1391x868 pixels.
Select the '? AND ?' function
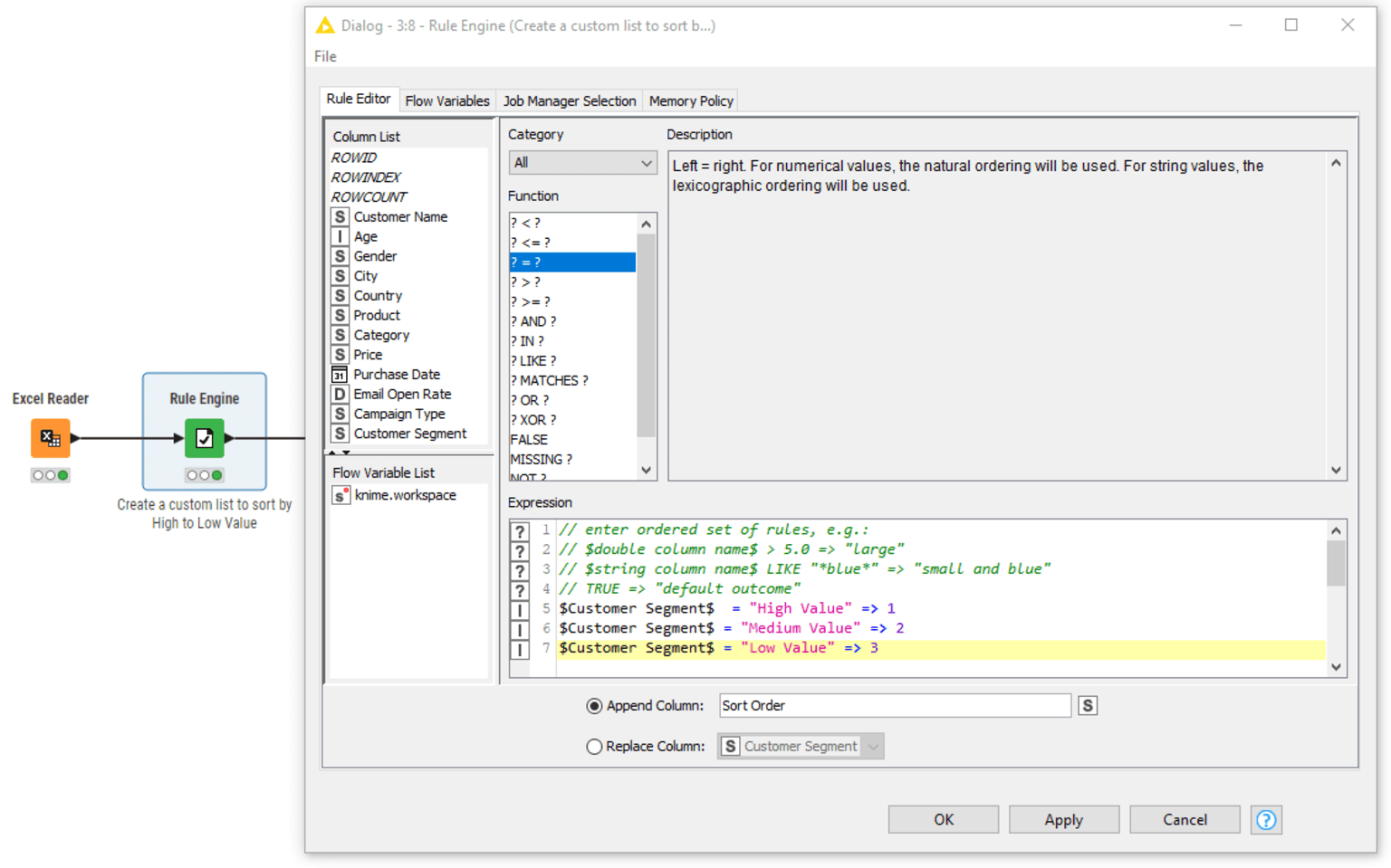point(572,321)
